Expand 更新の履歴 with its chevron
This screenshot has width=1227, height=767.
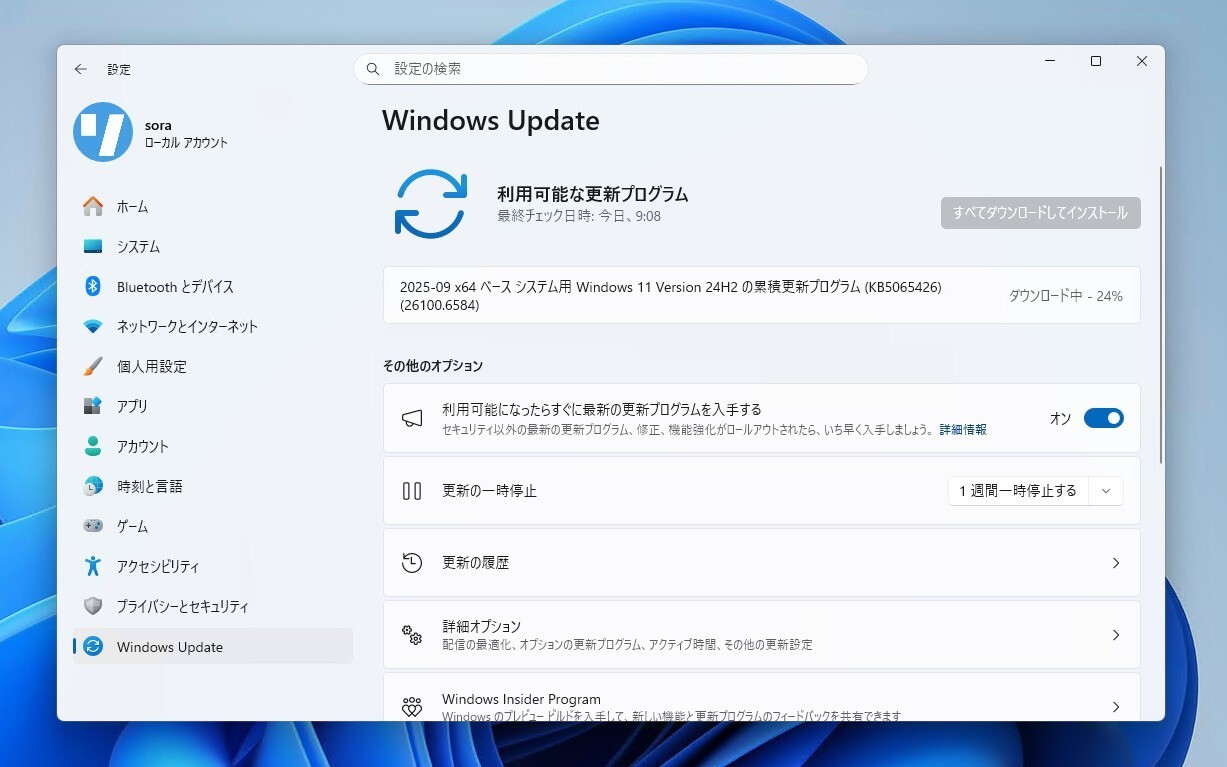1116,563
